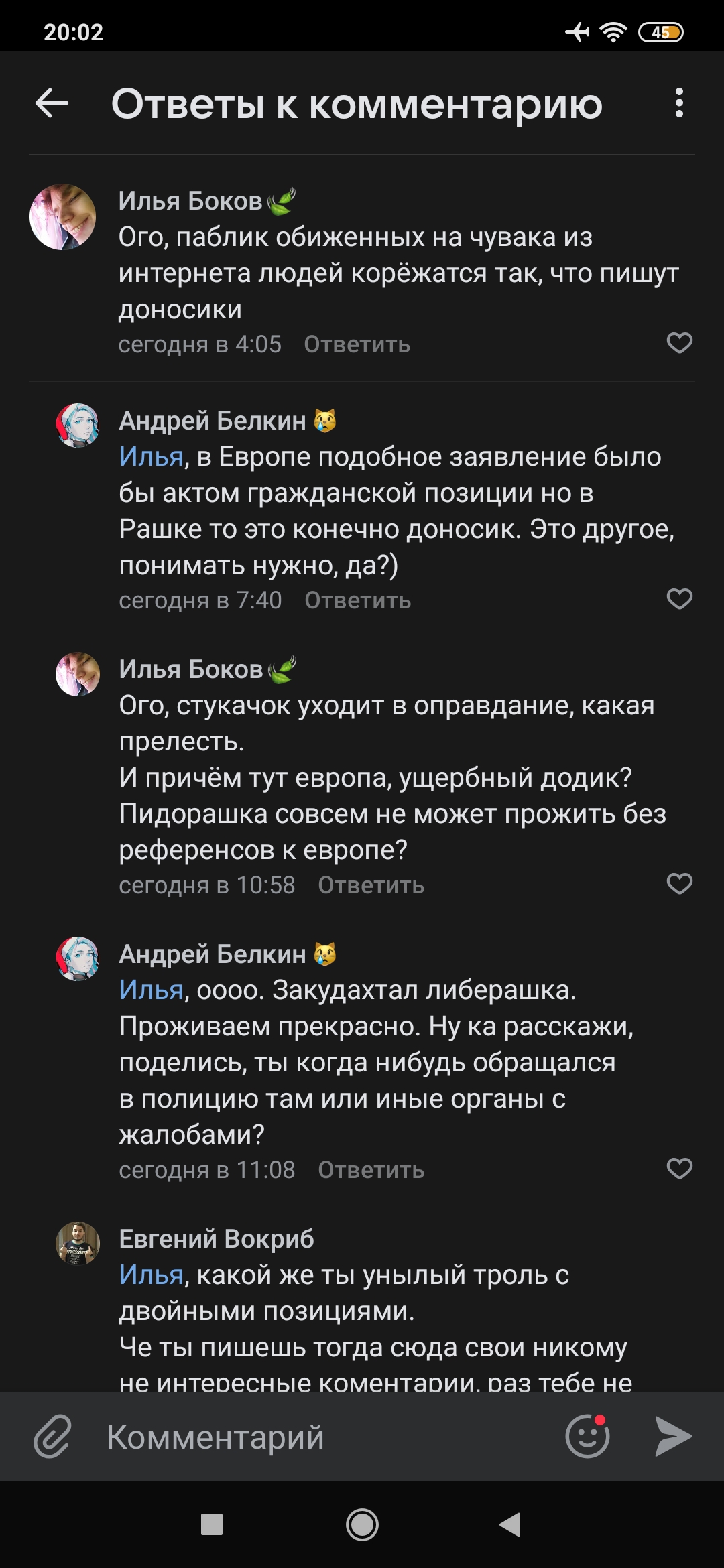Reply to the 11:08 comment

pos(371,1170)
